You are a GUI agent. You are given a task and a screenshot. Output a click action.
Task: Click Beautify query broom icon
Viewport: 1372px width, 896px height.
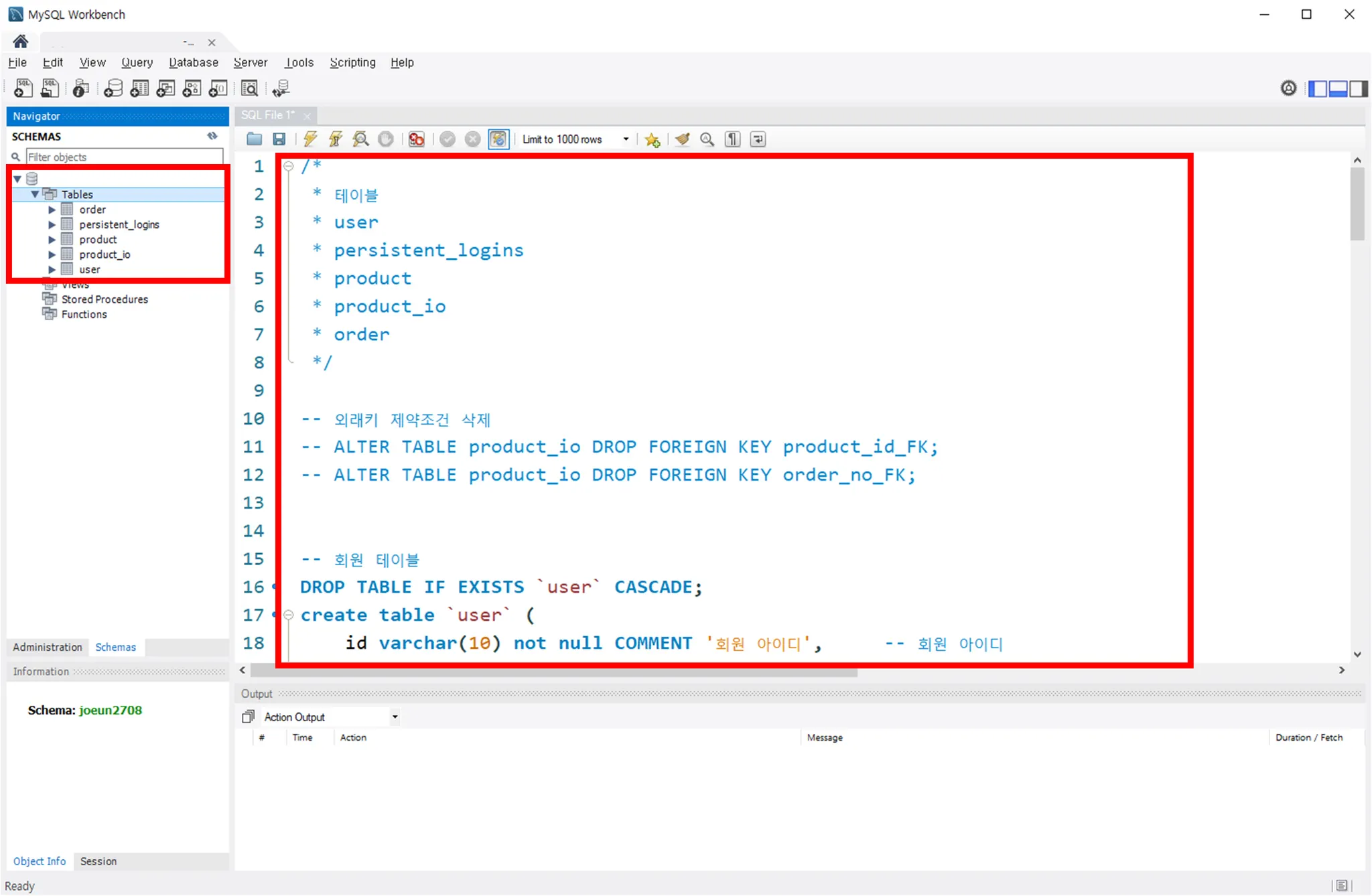[x=682, y=139]
